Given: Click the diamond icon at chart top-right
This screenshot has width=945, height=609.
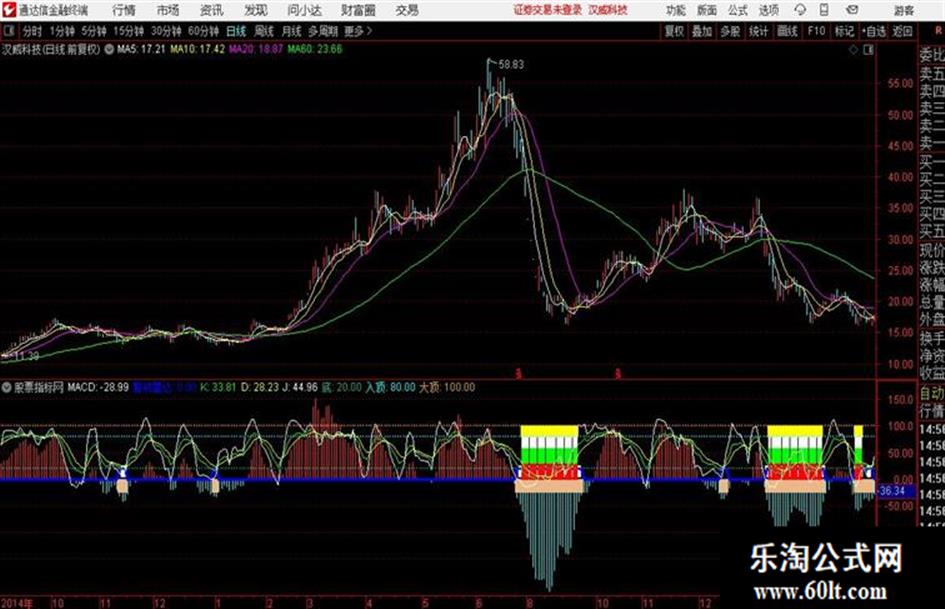Looking at the screenshot, I should click(x=853, y=50).
